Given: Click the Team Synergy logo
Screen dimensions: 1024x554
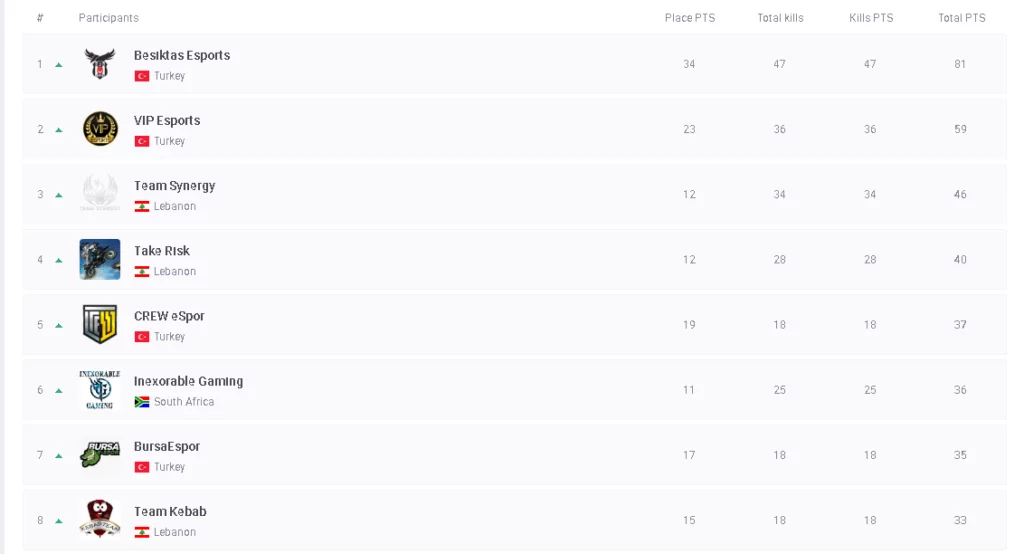Looking at the screenshot, I should pos(100,194).
